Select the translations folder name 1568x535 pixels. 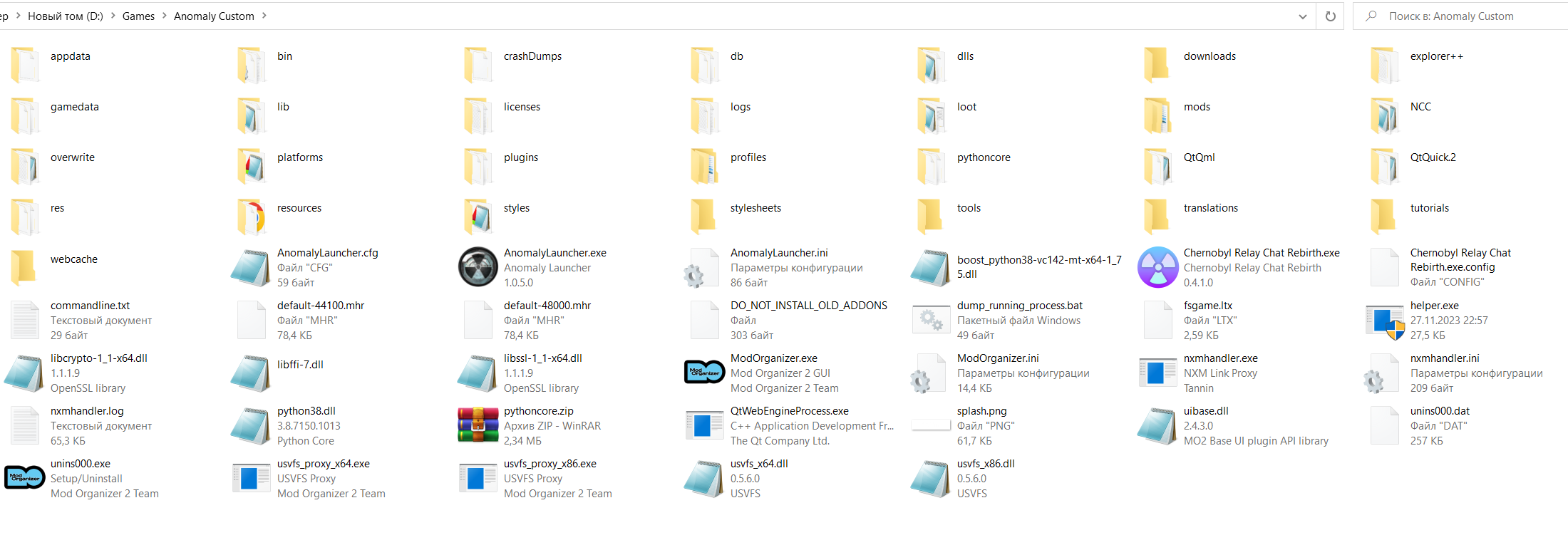click(1210, 208)
